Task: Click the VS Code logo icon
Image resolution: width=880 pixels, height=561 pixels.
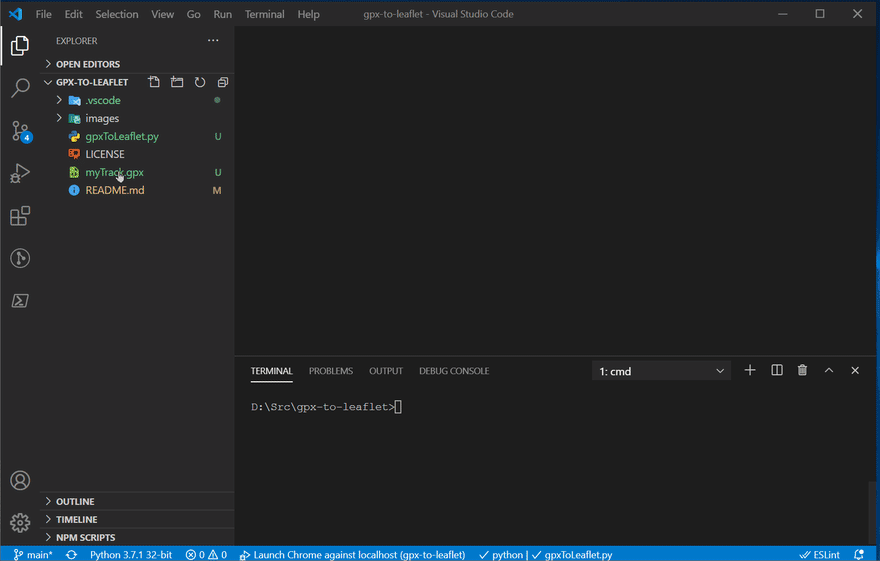Action: pyautogui.click(x=16, y=14)
